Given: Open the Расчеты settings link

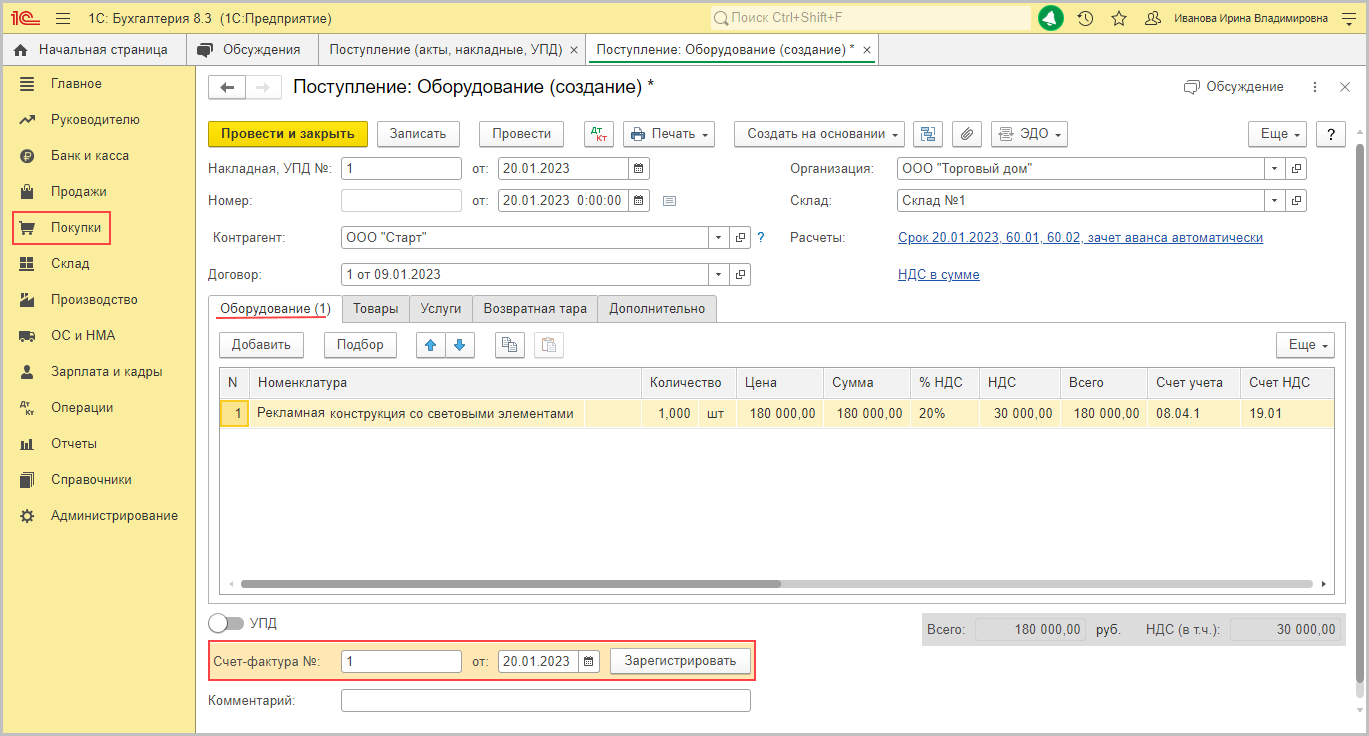Looking at the screenshot, I should click(x=1080, y=238).
